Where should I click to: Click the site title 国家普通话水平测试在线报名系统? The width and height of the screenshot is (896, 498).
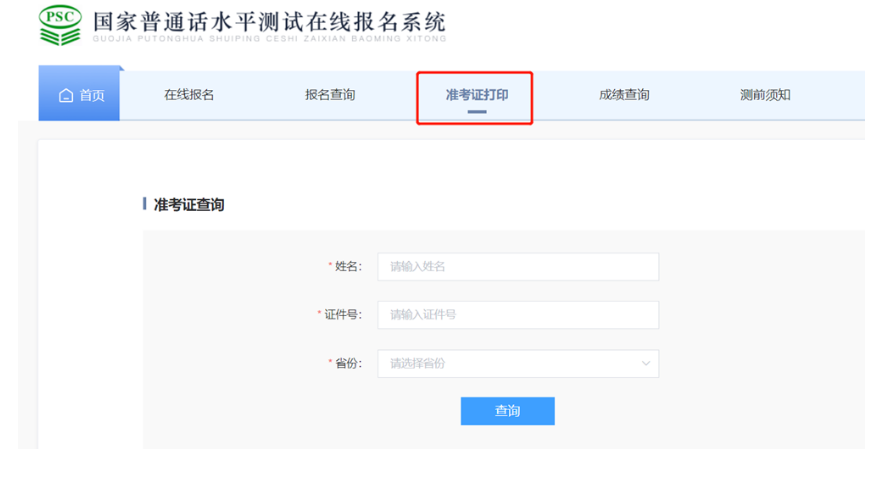(x=268, y=21)
